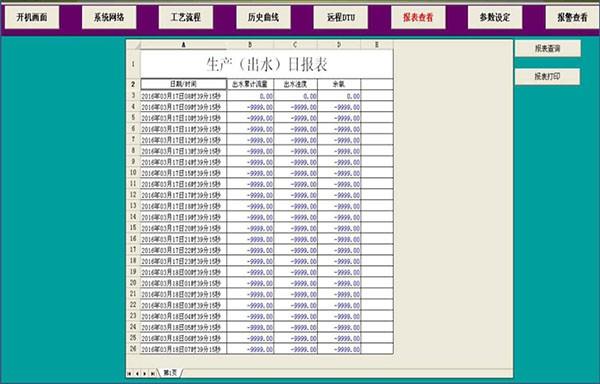
Task: Select row 10 header
Action: click(x=133, y=172)
